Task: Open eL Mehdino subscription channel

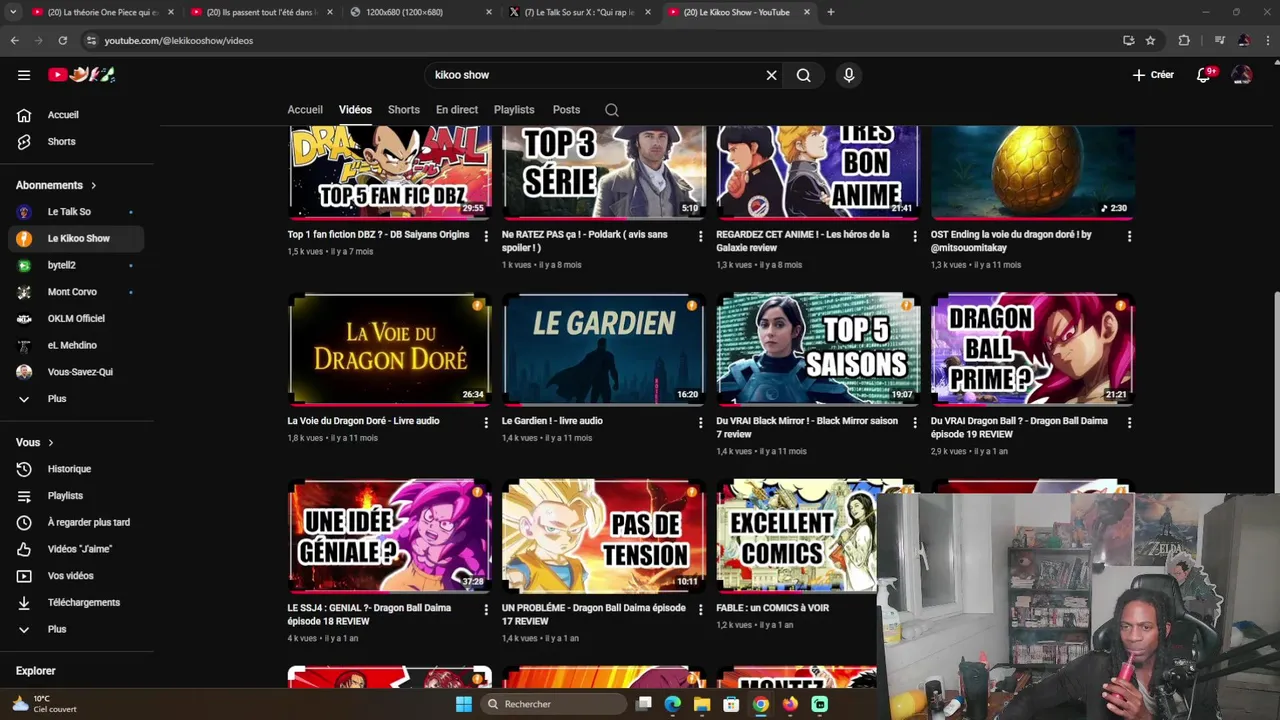Action: click(76, 346)
